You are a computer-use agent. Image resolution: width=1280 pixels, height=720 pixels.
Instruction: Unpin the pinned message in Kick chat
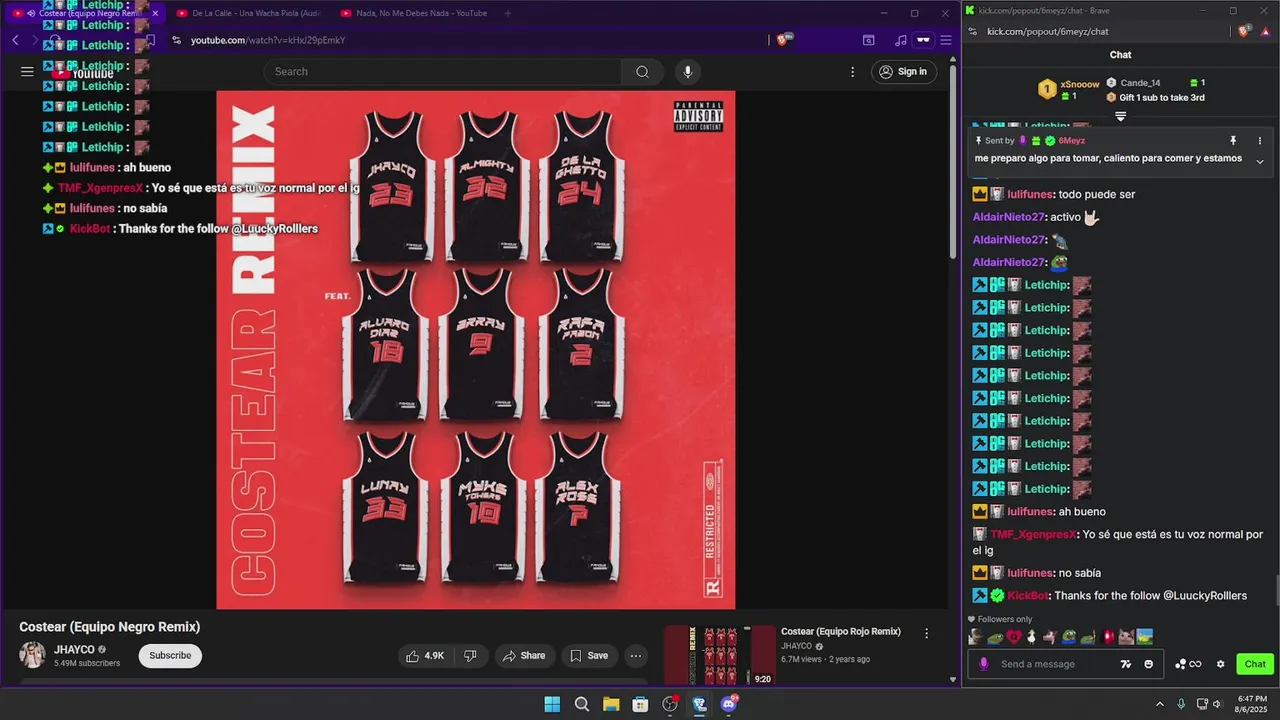coord(1233,141)
